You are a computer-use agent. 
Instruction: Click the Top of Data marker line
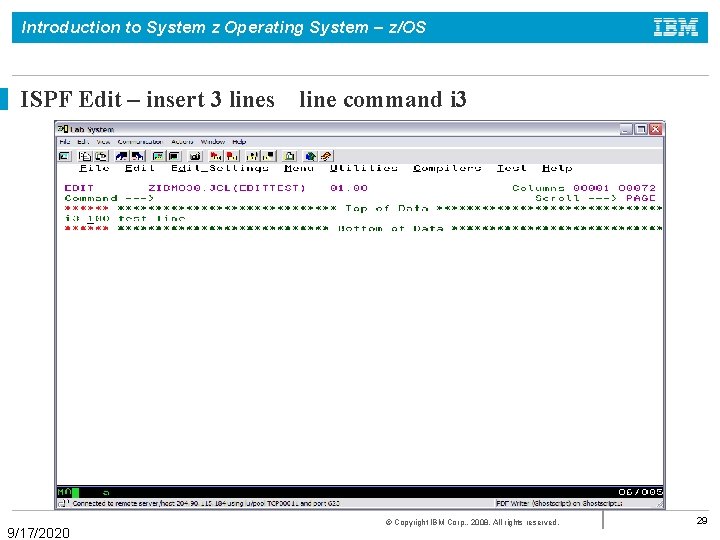click(363, 208)
